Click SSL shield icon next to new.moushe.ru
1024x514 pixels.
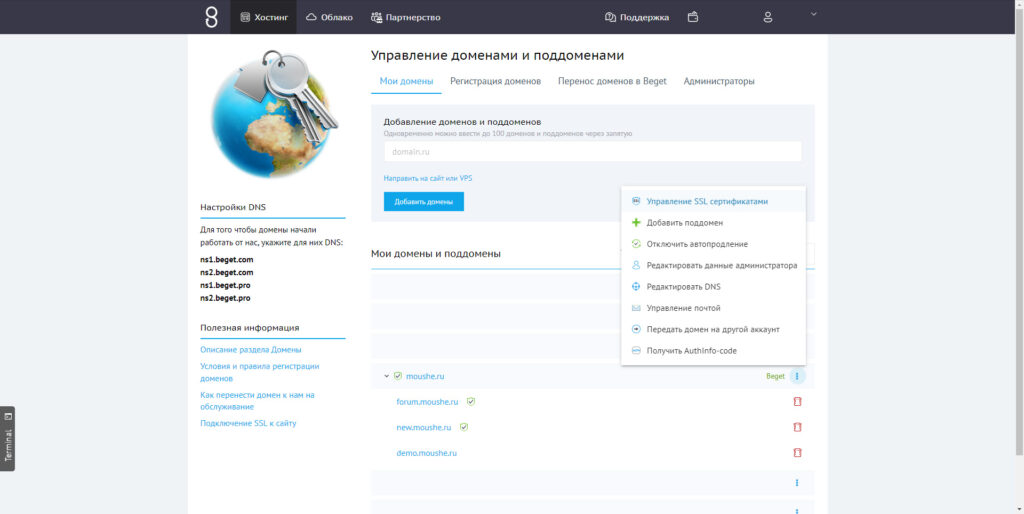tap(464, 427)
